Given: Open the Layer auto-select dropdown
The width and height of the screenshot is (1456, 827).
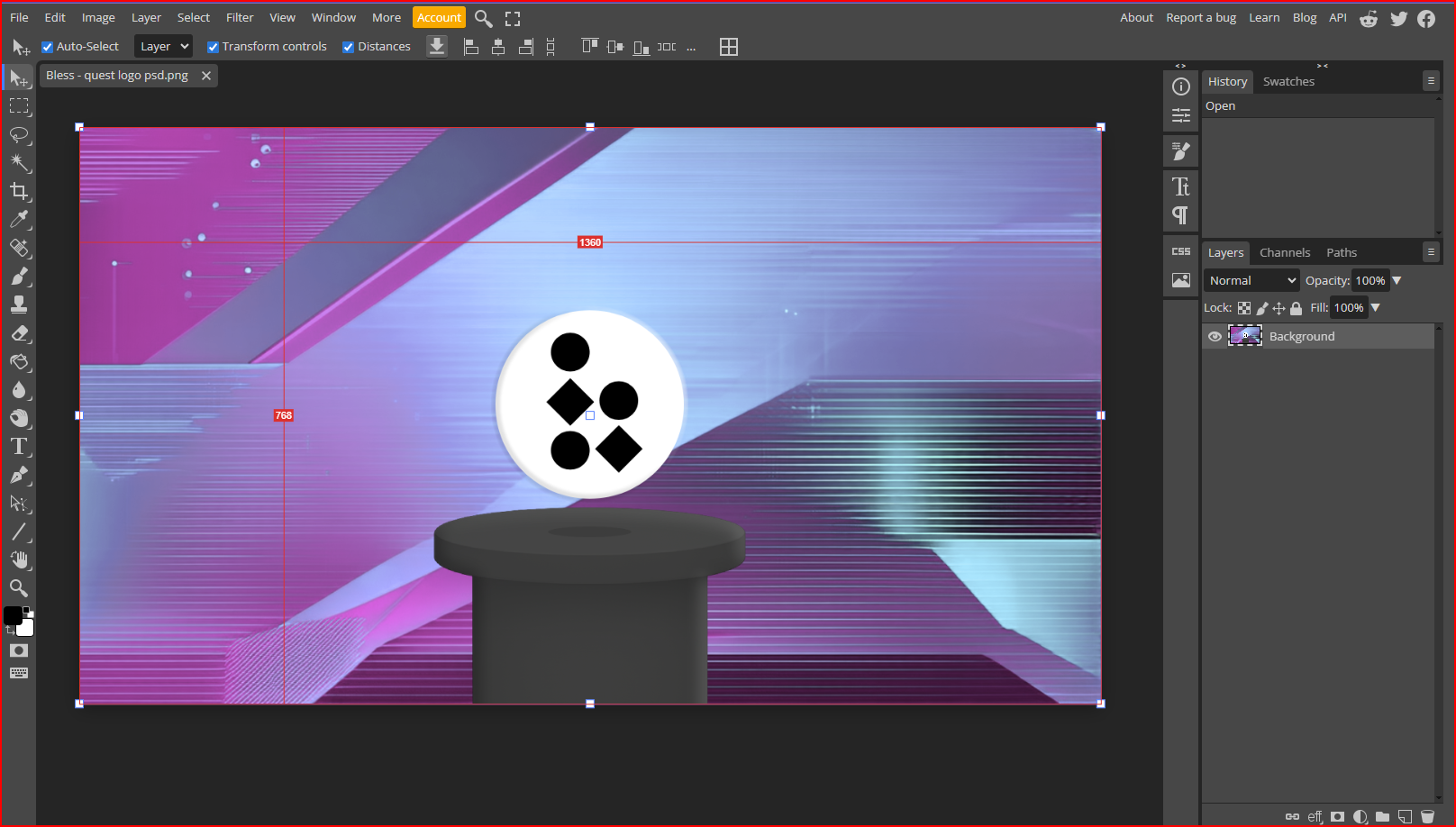Looking at the screenshot, I should pyautogui.click(x=164, y=47).
